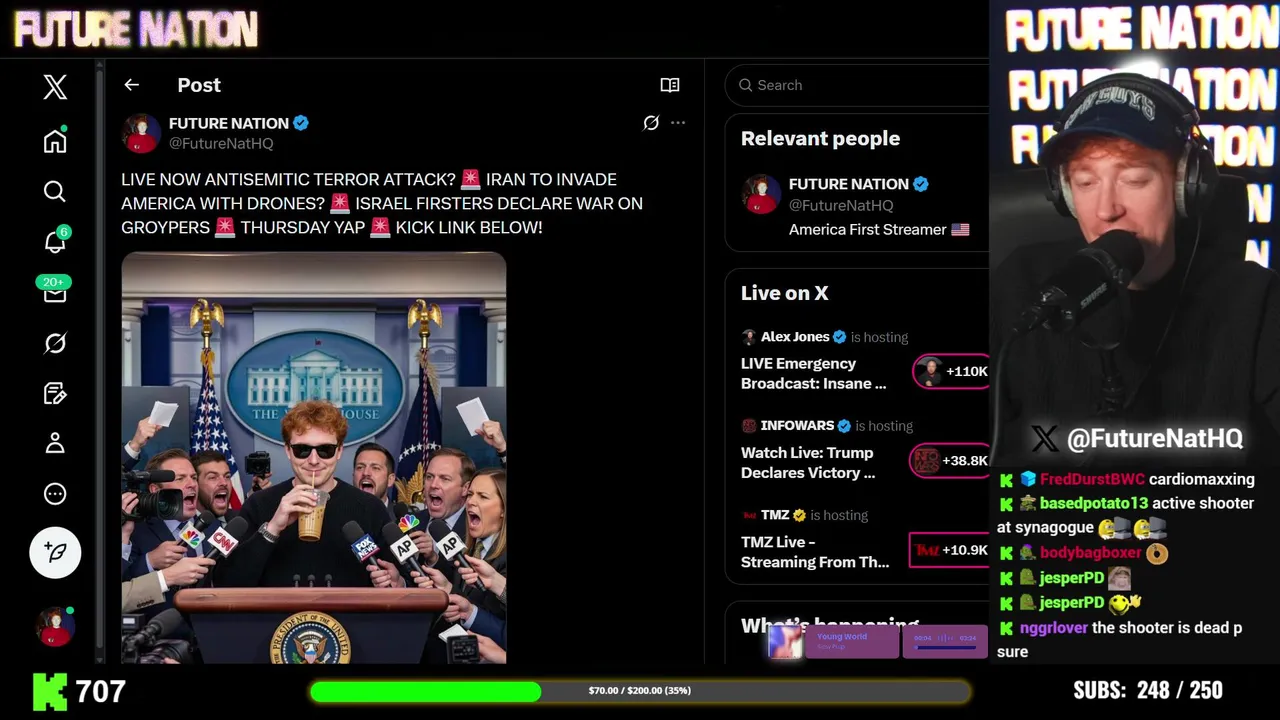Click FUTURE NATION avatar in Relevant people

(761, 194)
